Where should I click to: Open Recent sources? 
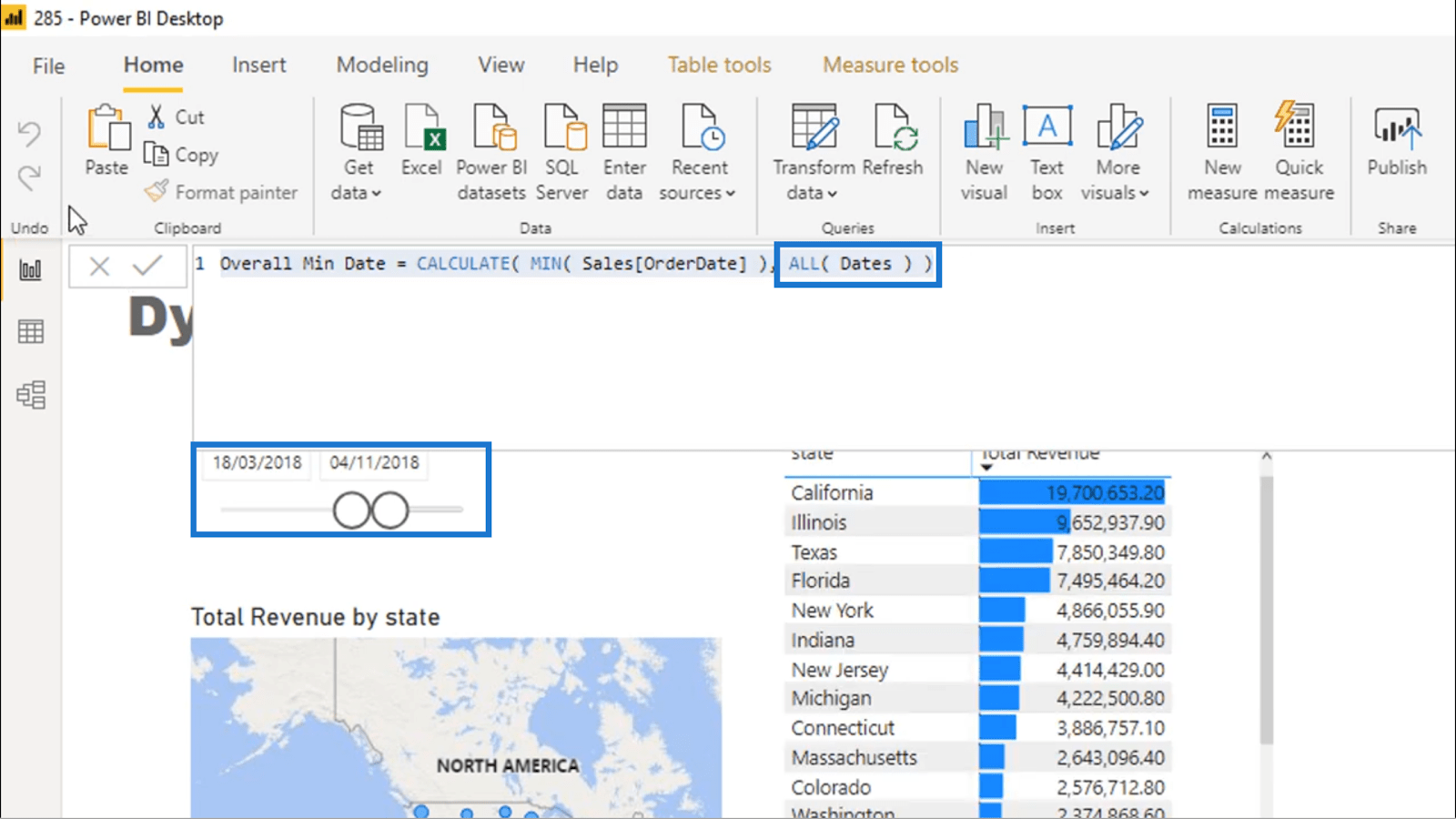point(699,151)
